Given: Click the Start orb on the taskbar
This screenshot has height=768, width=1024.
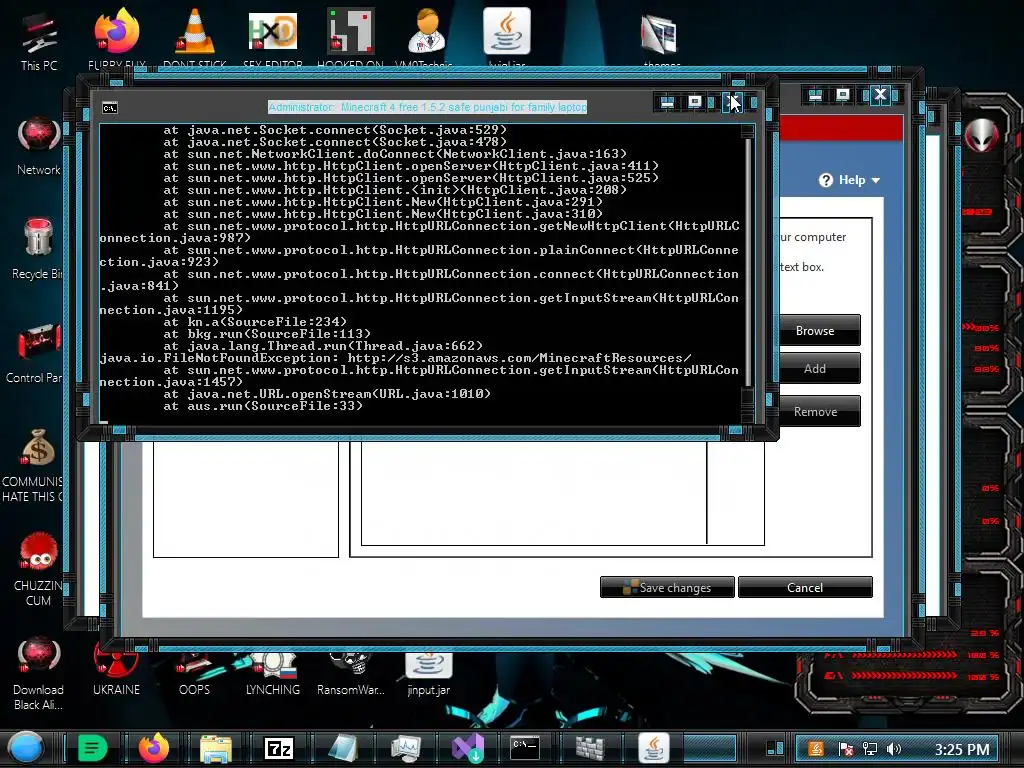Looking at the screenshot, I should point(25,748).
